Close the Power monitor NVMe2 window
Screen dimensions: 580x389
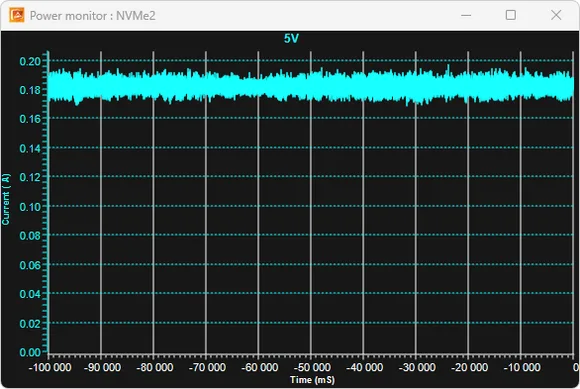pyautogui.click(x=556, y=15)
